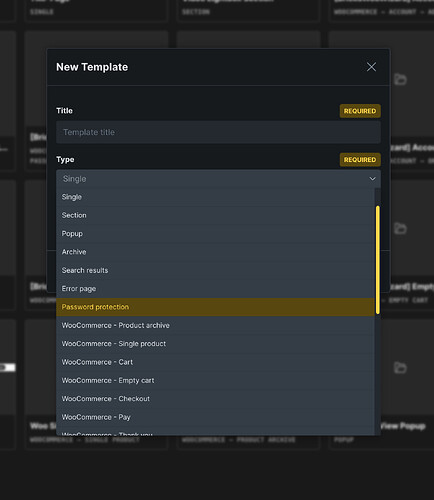Image resolution: width=434 pixels, height=500 pixels.
Task: Select WooCommerce - Product archive
Action: click(x=215, y=325)
